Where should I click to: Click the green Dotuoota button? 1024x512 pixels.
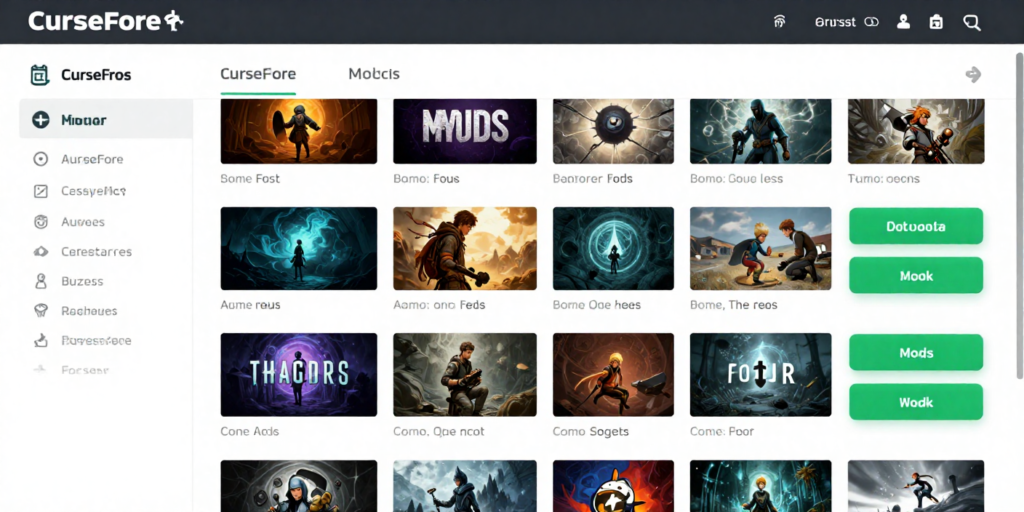click(916, 226)
